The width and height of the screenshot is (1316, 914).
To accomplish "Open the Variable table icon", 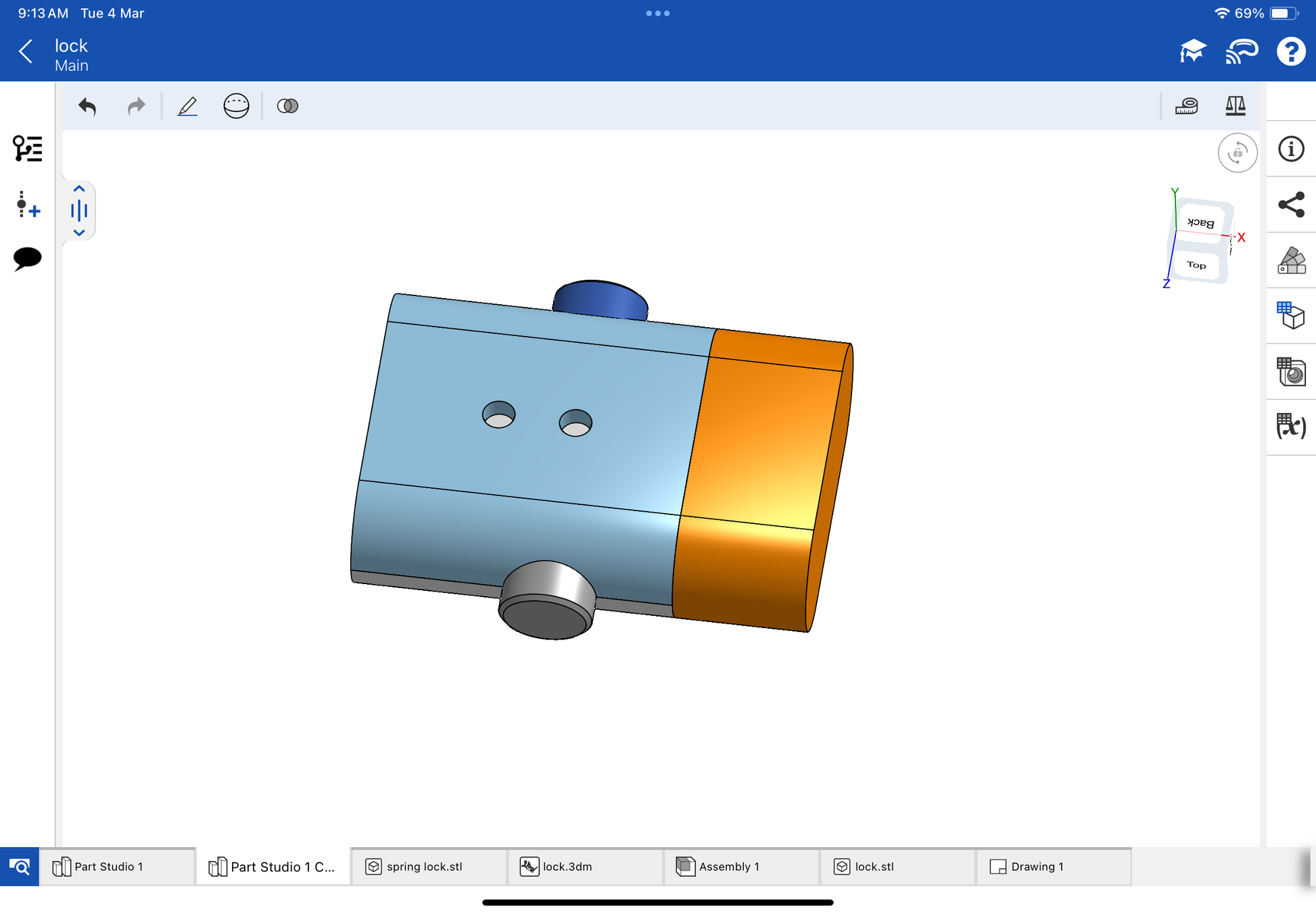I will pos(1291,427).
